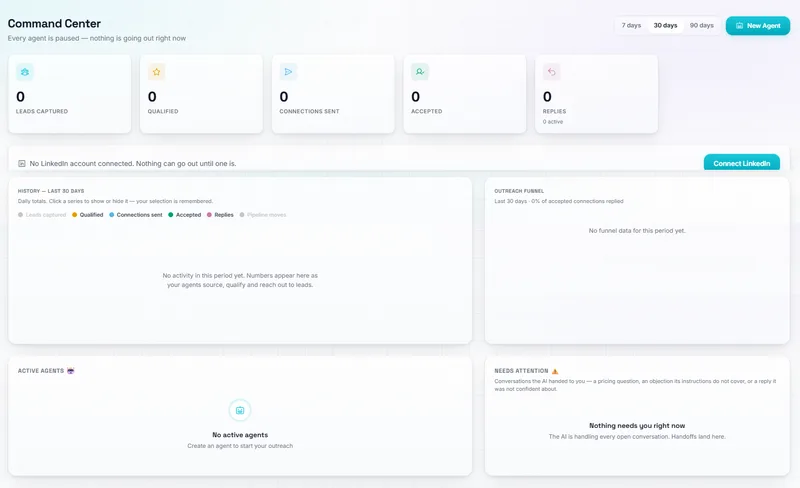Create a New Agent

[758, 26]
